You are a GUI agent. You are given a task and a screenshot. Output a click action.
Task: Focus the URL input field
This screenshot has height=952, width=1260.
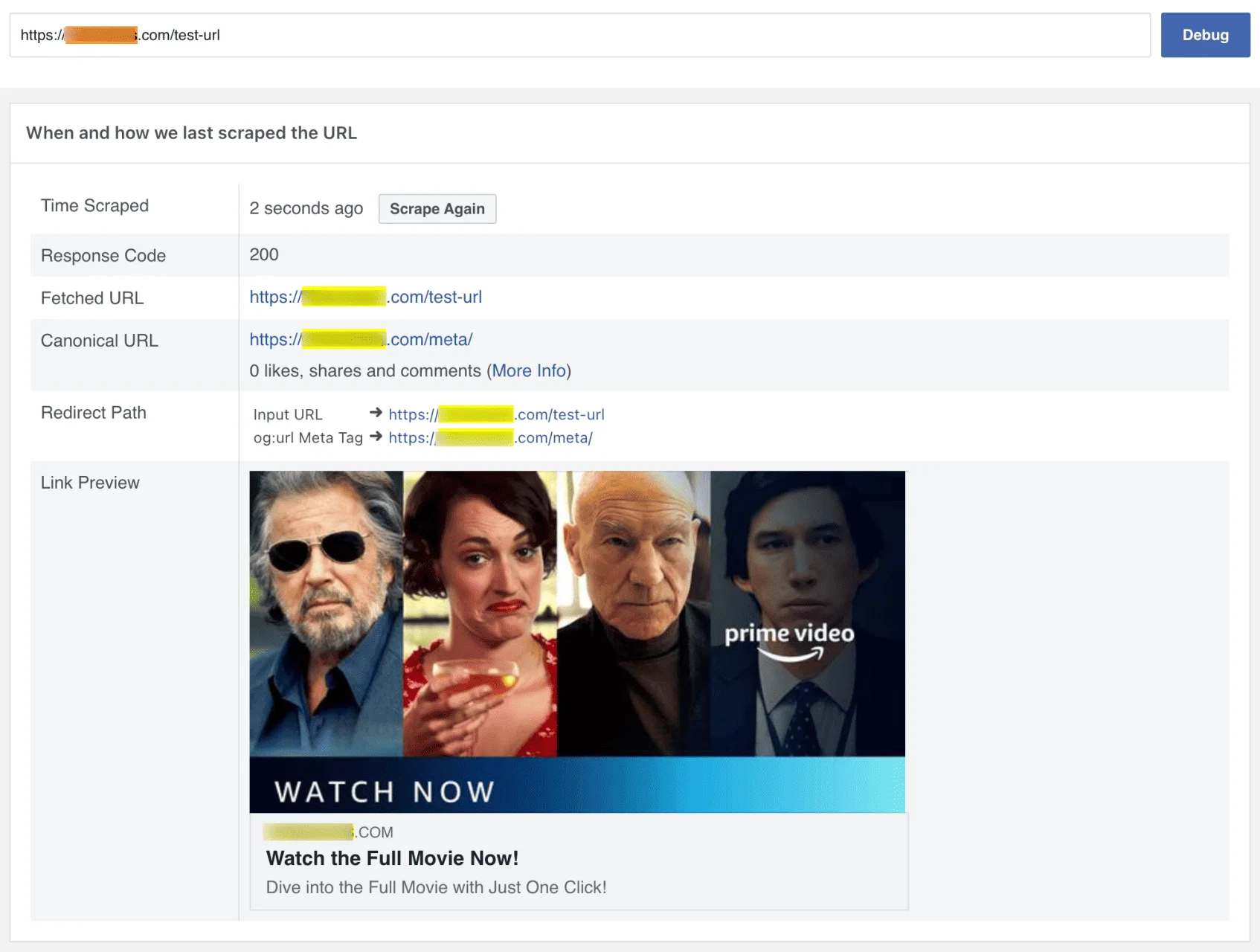pyautogui.click(x=580, y=35)
